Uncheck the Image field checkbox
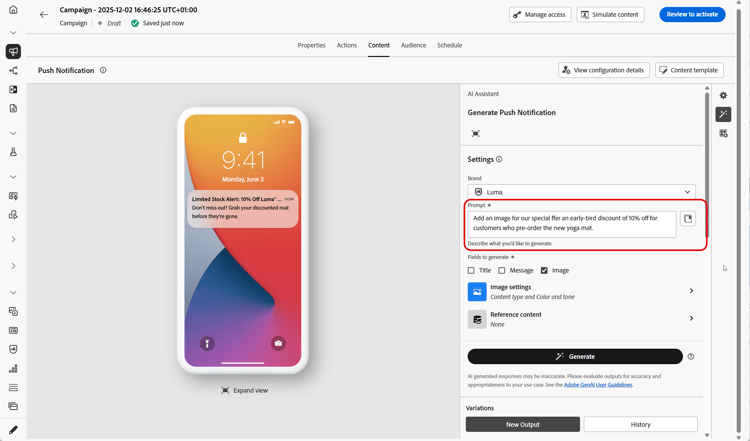This screenshot has width=750, height=441. click(x=544, y=271)
